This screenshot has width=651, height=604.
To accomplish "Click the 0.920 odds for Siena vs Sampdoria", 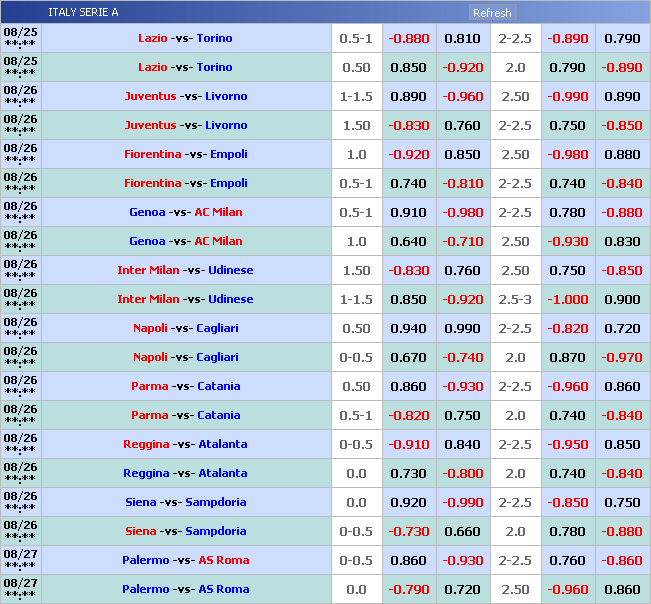I will tap(409, 502).
